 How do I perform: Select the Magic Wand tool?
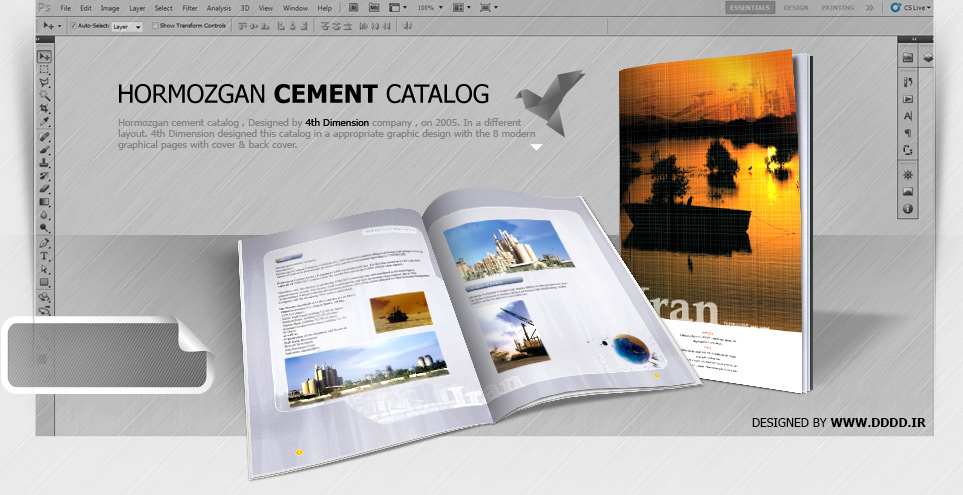point(44,96)
